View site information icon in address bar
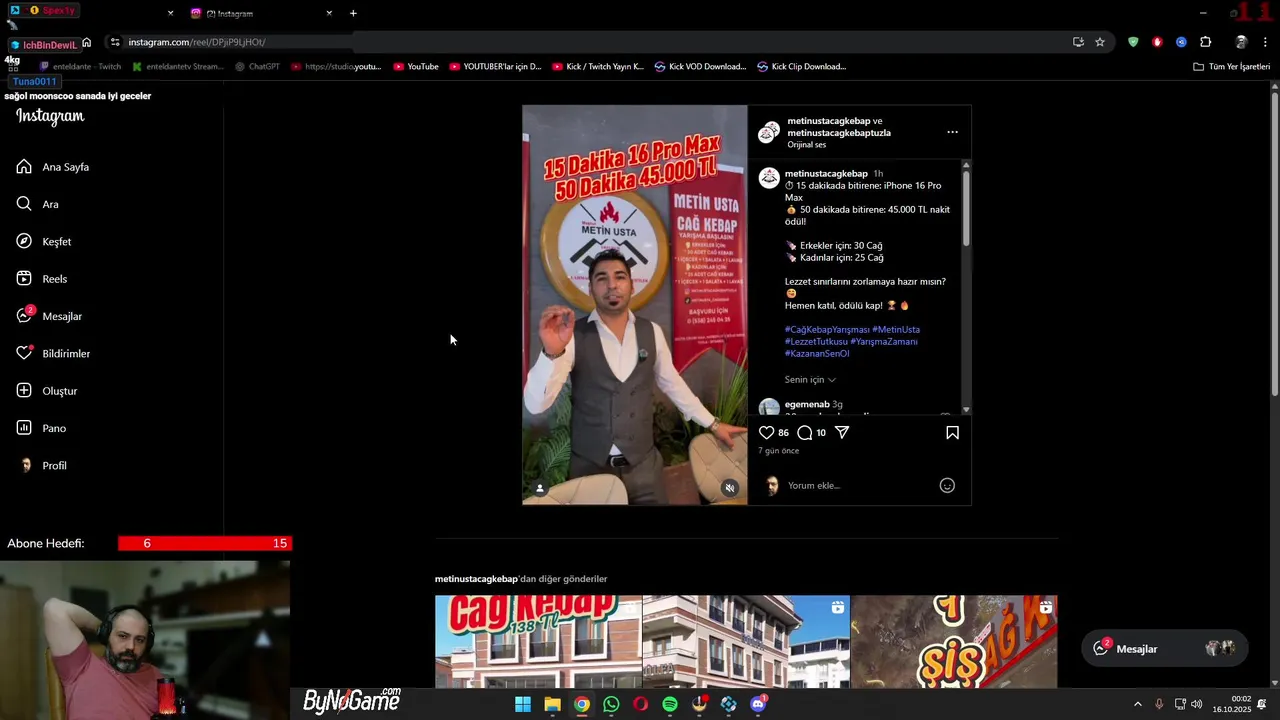Viewport: 1280px width, 720px height. coord(115,42)
